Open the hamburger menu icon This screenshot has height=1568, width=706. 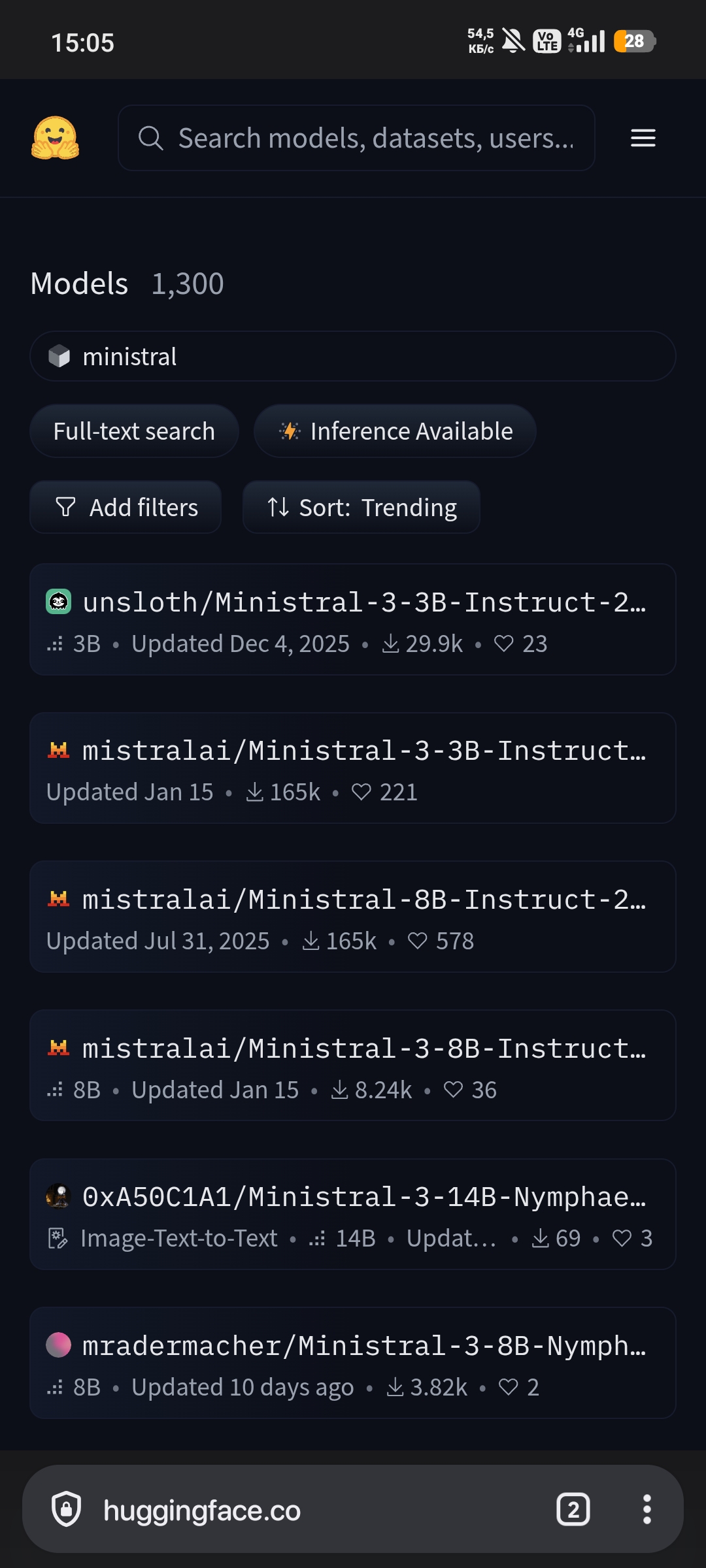click(643, 138)
